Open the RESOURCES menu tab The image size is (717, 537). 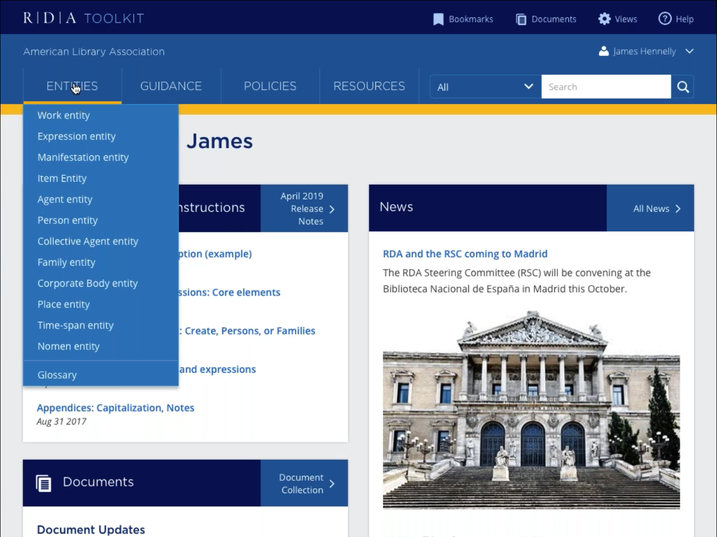pyautogui.click(x=369, y=86)
